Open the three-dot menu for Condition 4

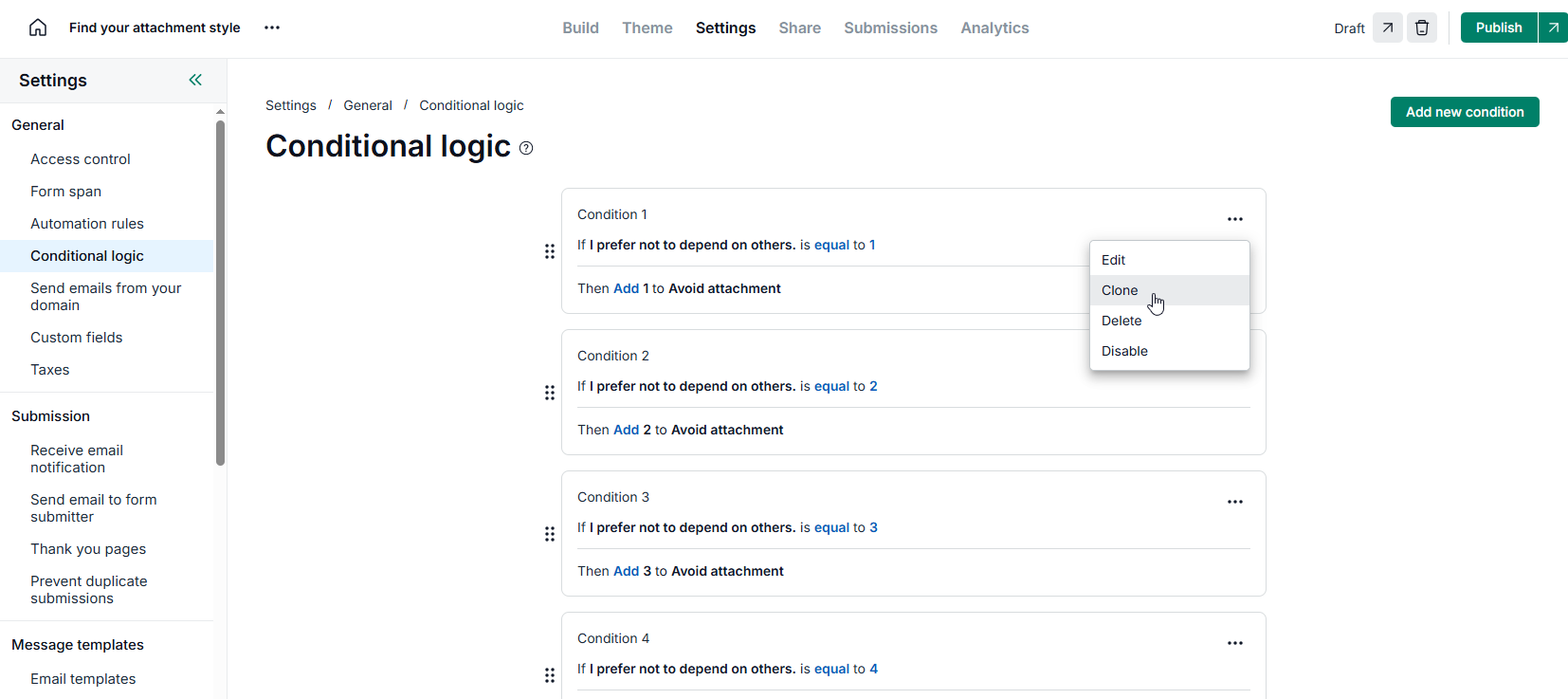(x=1234, y=643)
